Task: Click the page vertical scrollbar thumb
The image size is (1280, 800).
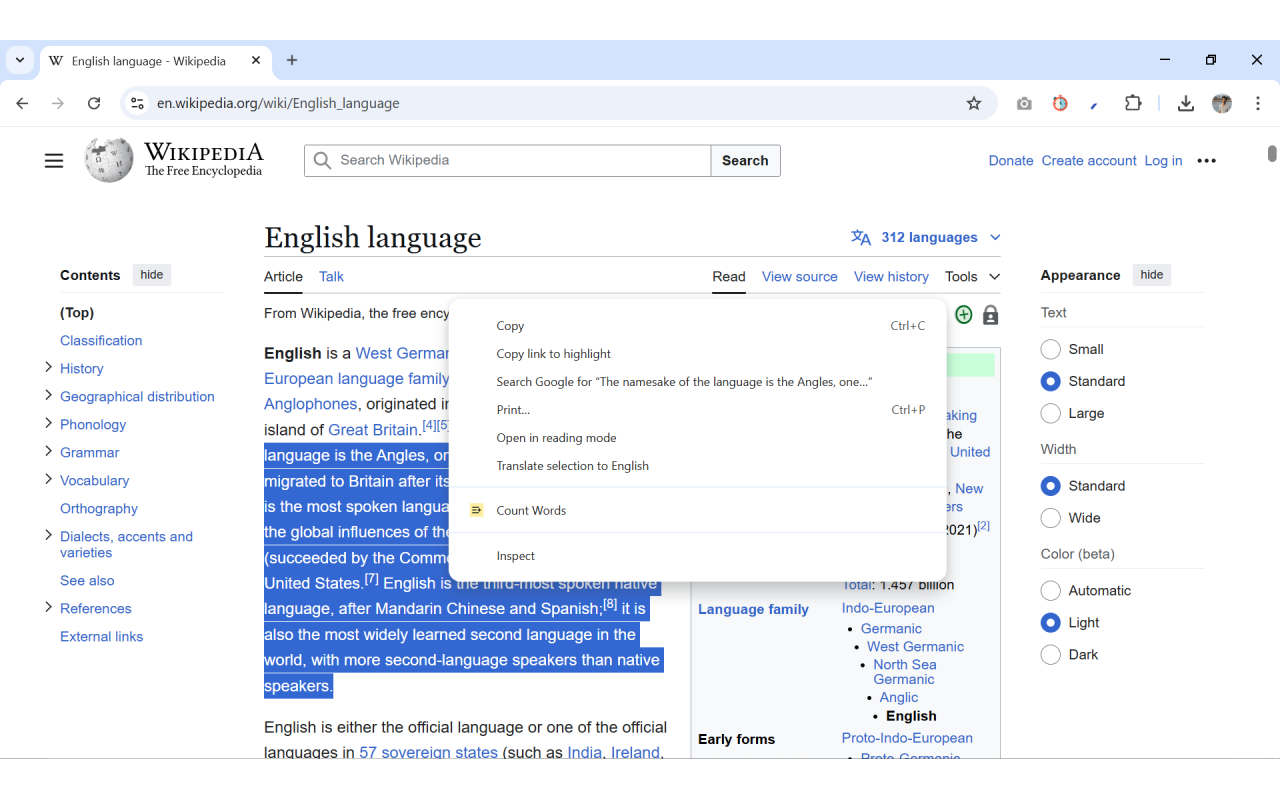Action: click(1272, 153)
